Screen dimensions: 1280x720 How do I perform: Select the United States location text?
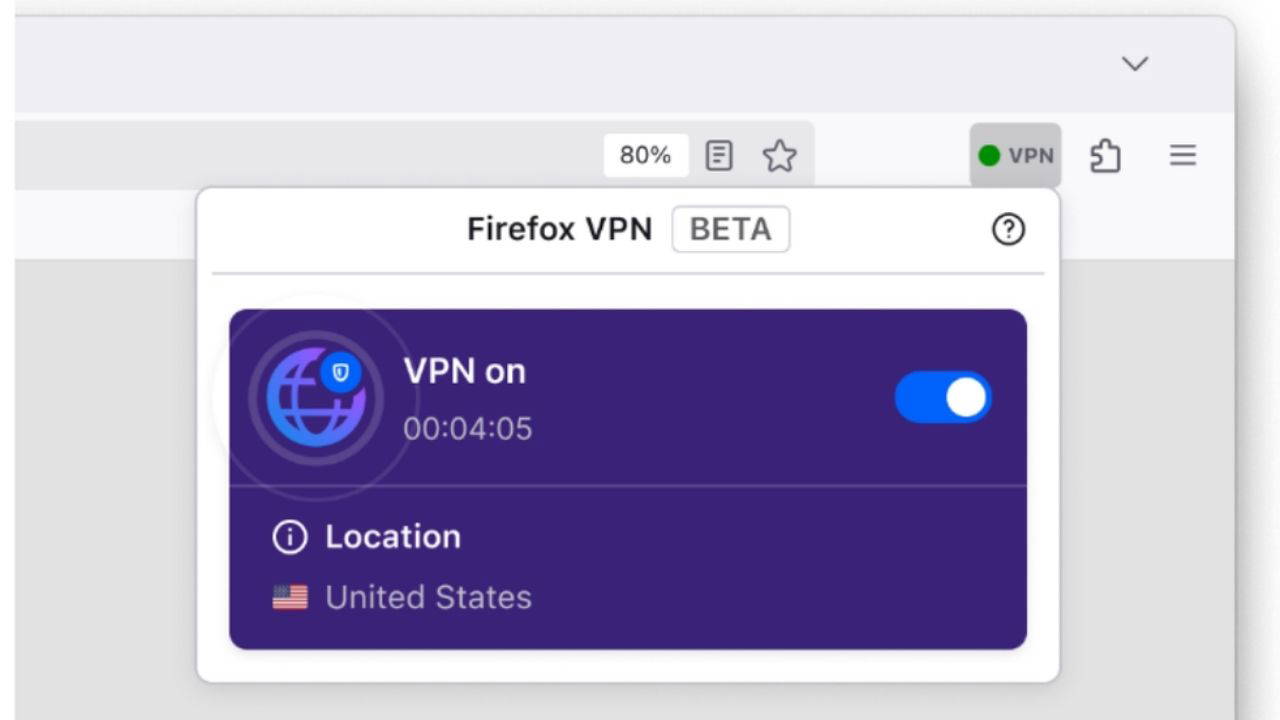(428, 598)
